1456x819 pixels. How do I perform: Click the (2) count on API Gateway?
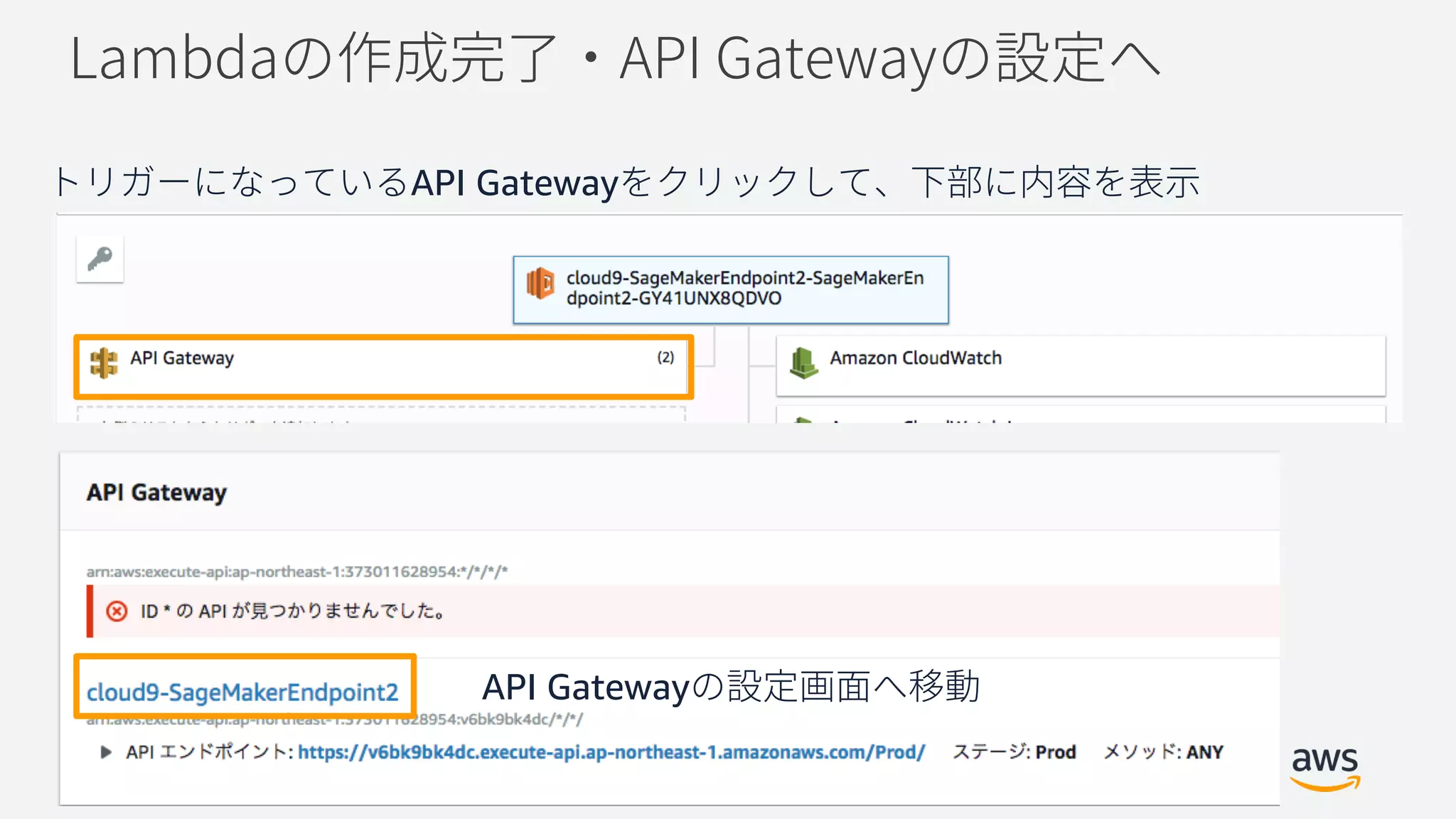pyautogui.click(x=665, y=358)
